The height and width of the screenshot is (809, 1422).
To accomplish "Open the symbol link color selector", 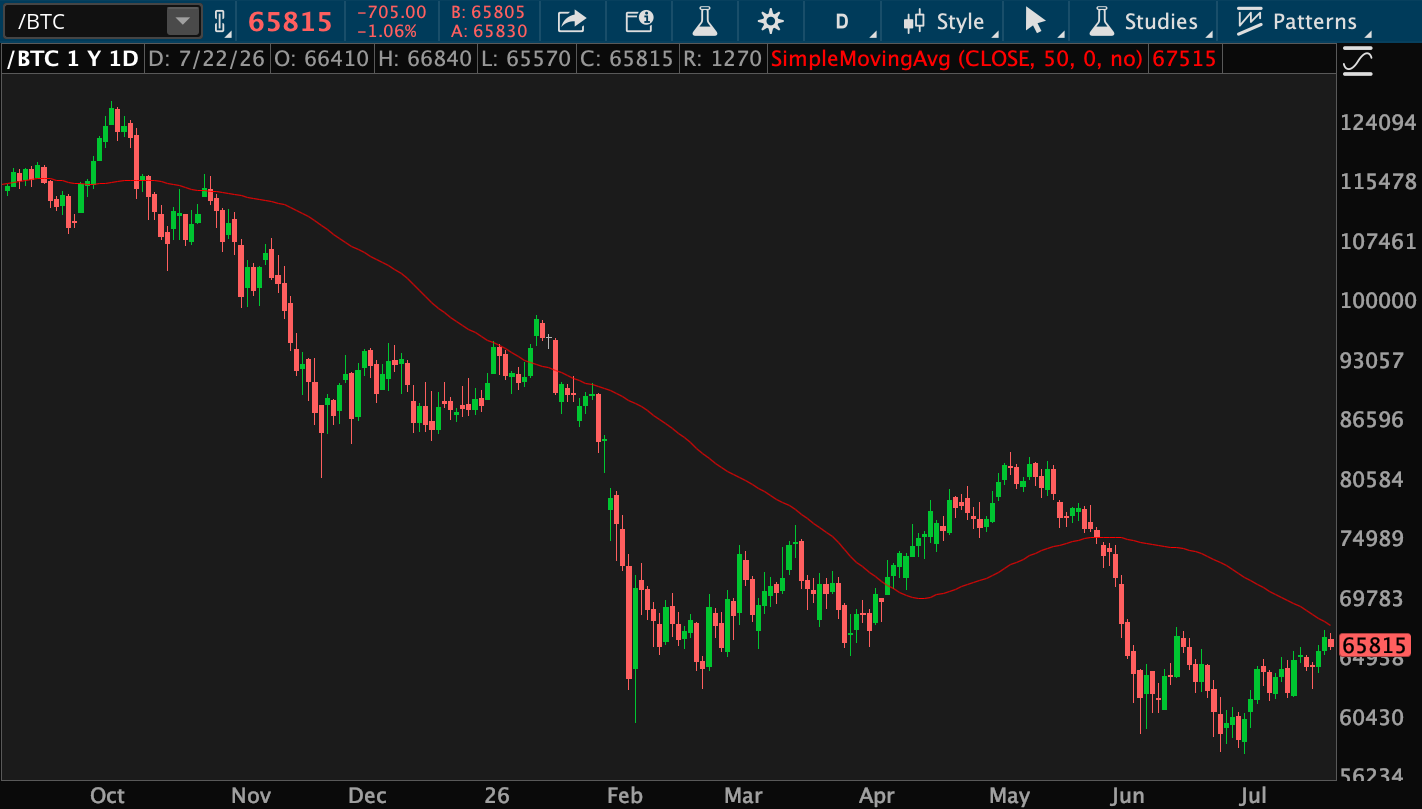I will [220, 21].
